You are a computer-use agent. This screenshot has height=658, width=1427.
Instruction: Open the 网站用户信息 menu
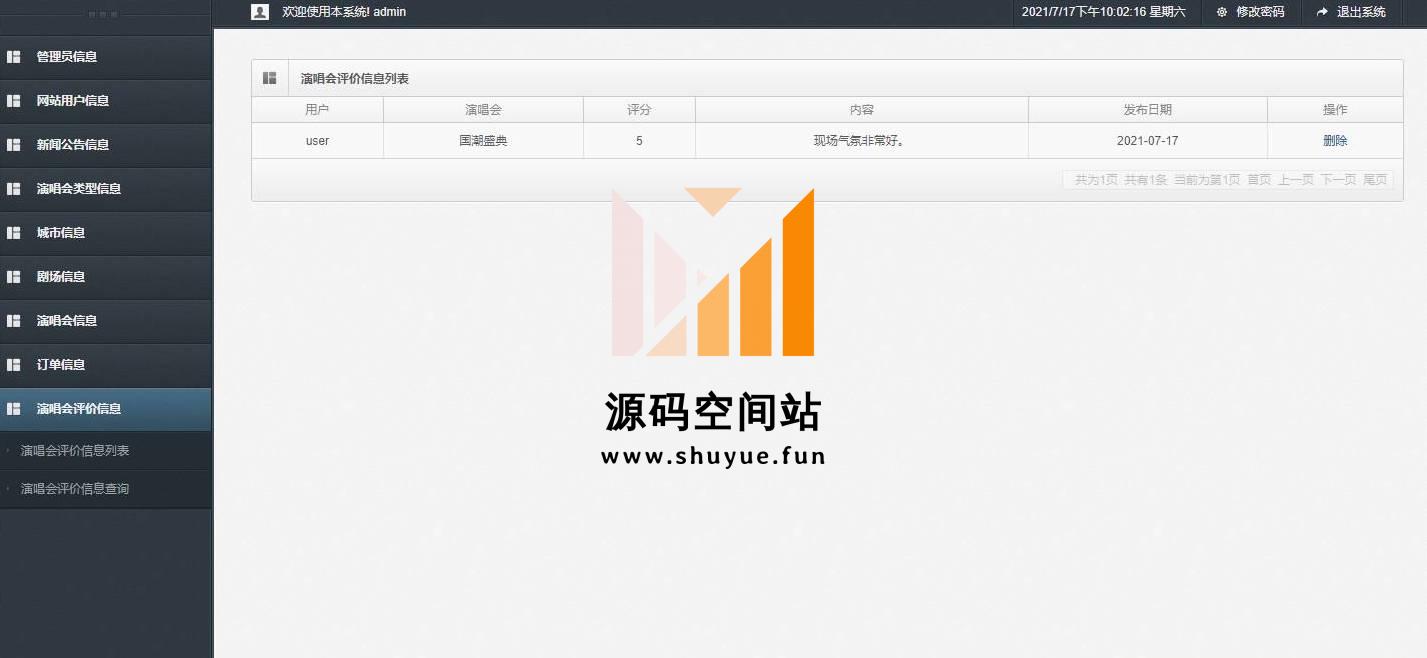tap(106, 101)
